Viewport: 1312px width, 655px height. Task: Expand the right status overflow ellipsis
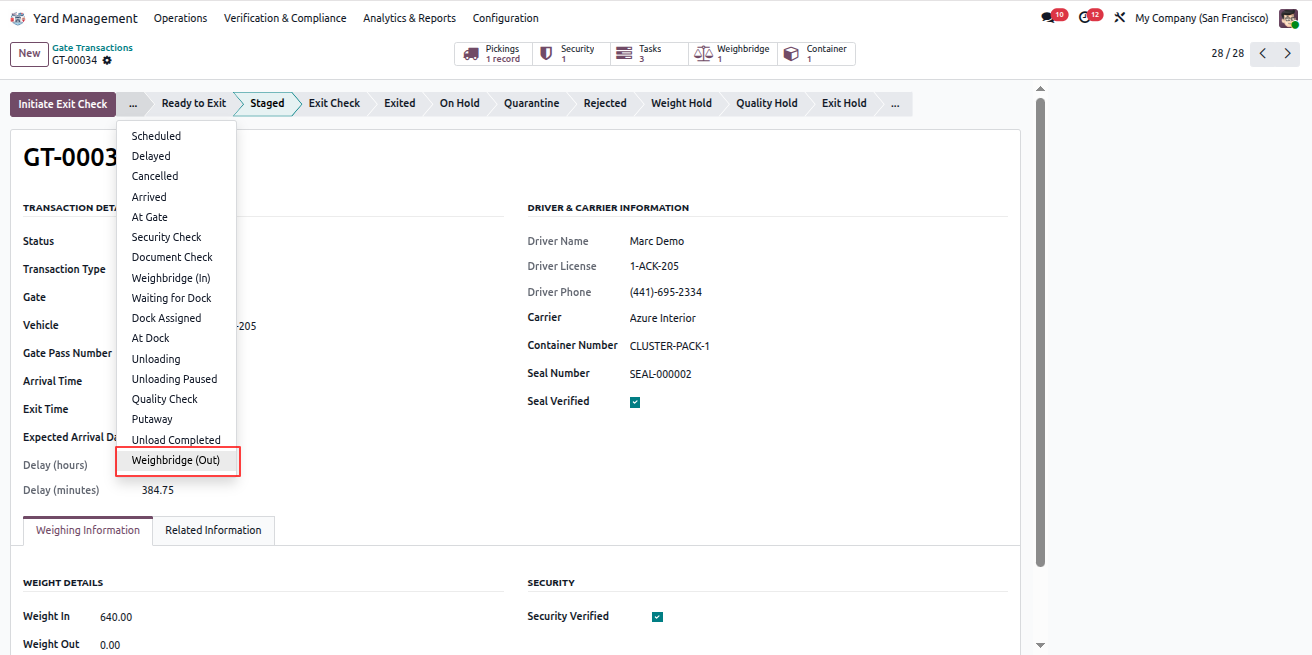(895, 104)
